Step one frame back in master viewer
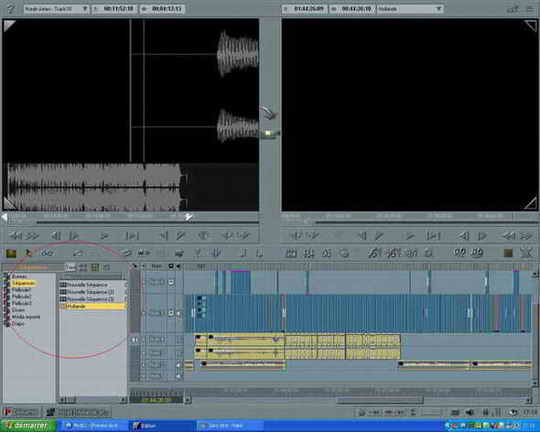The width and height of the screenshot is (540, 432). point(464,236)
